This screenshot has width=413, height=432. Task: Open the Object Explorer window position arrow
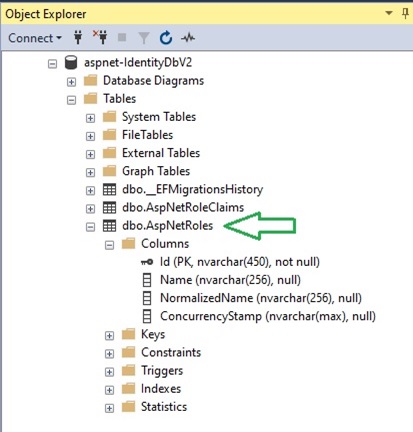tap(389, 13)
